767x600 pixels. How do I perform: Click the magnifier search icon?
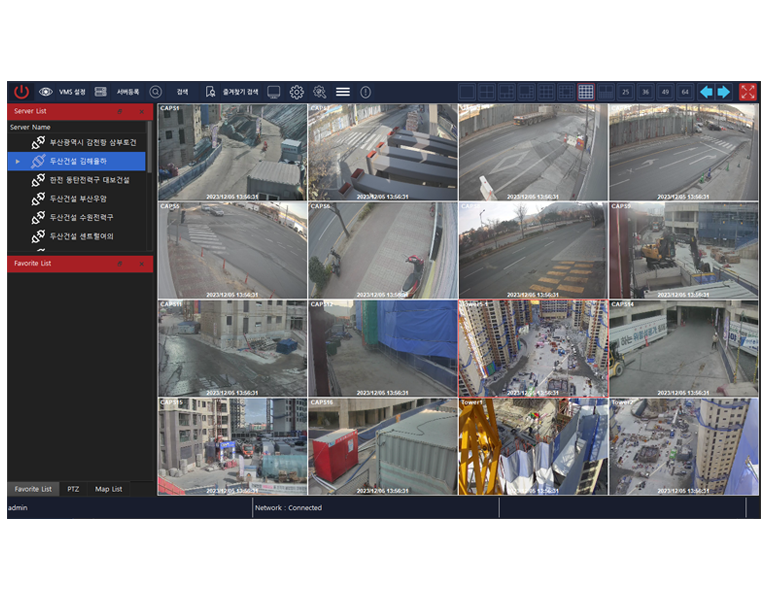point(155,91)
